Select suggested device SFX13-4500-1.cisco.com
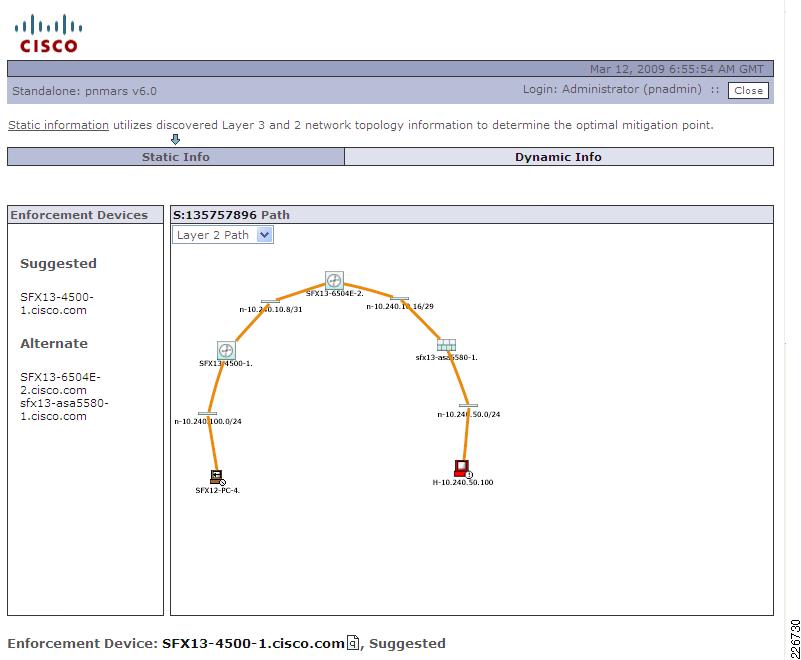This screenshot has height=660, width=801. [x=57, y=303]
